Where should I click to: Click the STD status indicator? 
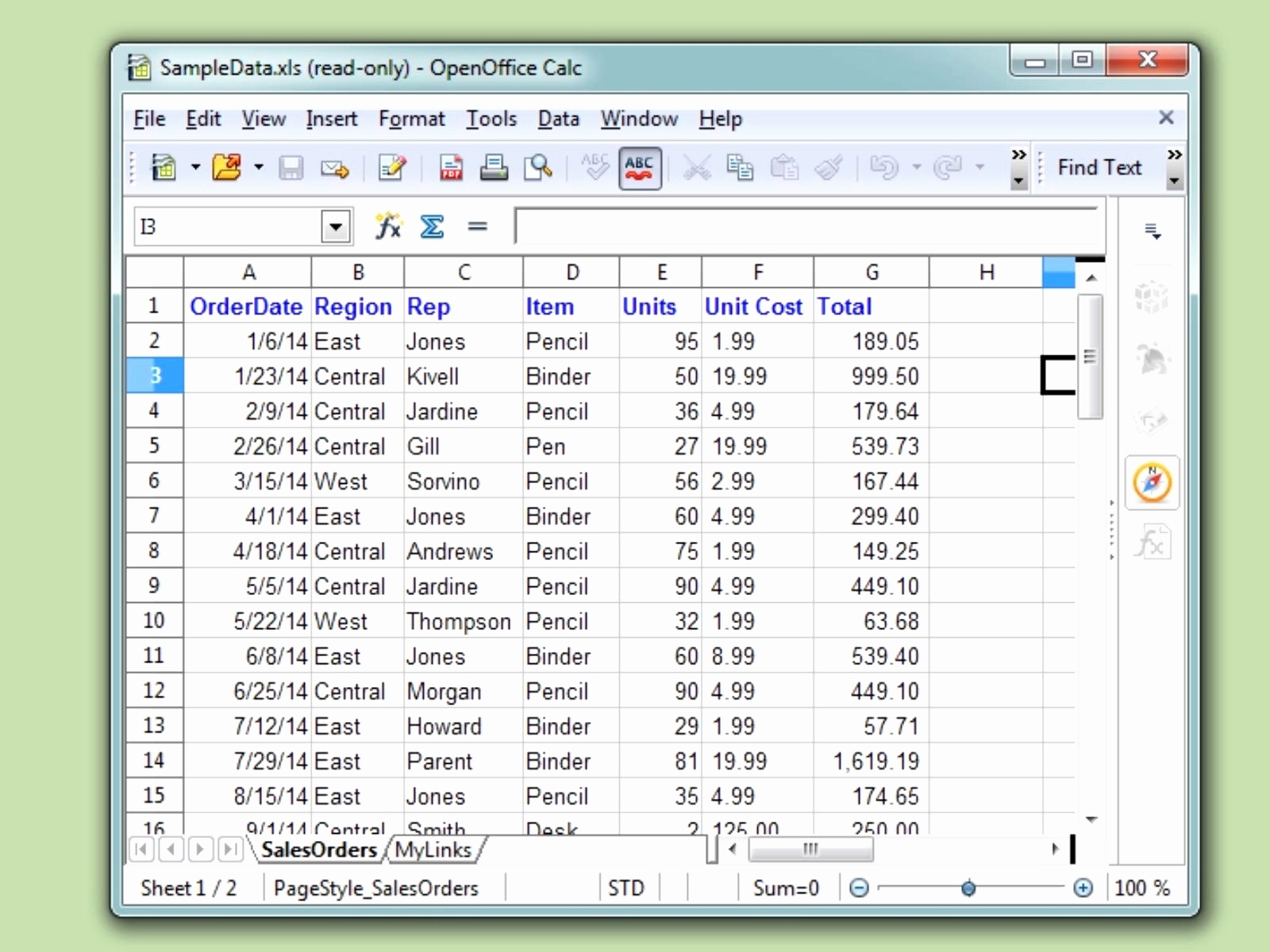(627, 888)
